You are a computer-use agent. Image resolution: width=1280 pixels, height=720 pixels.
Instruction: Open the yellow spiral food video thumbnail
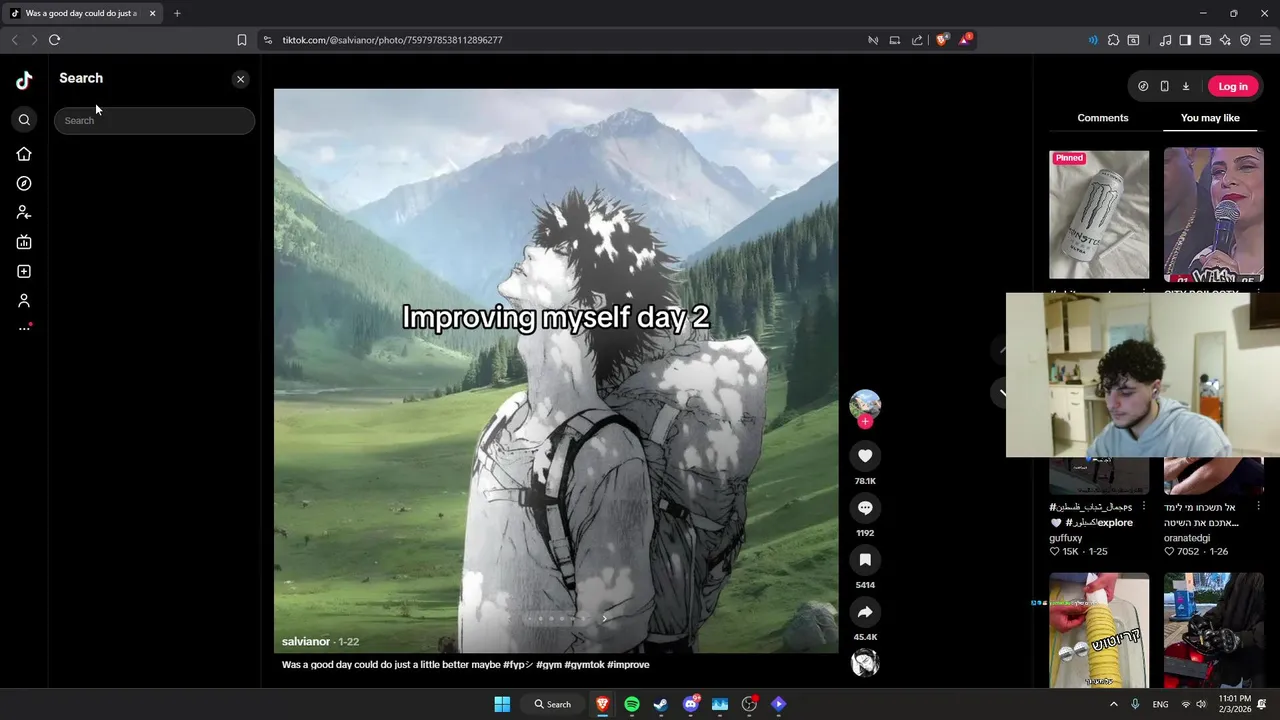coord(1099,630)
